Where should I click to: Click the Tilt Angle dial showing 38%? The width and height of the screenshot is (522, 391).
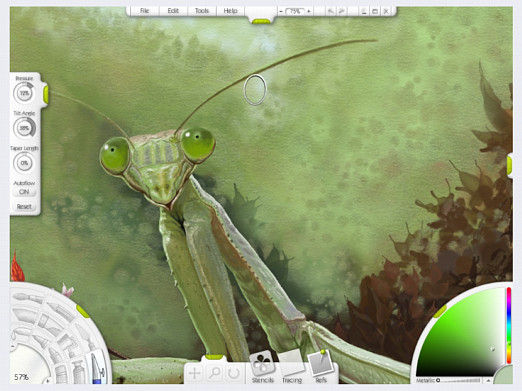24,128
